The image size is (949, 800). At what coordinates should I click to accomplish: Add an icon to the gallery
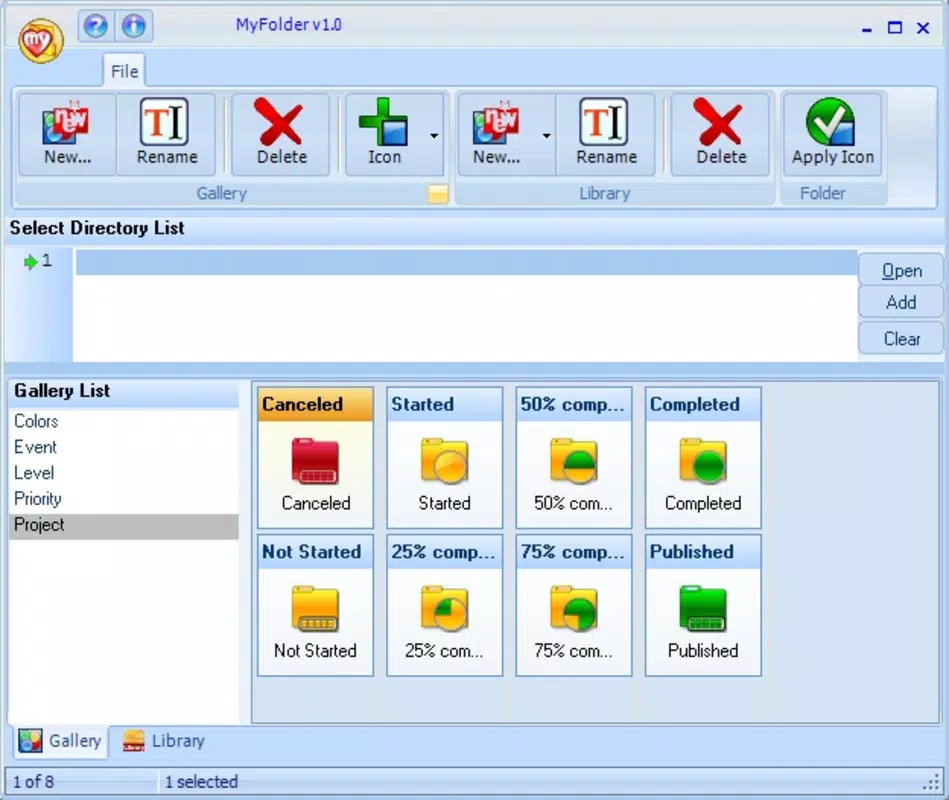click(384, 134)
